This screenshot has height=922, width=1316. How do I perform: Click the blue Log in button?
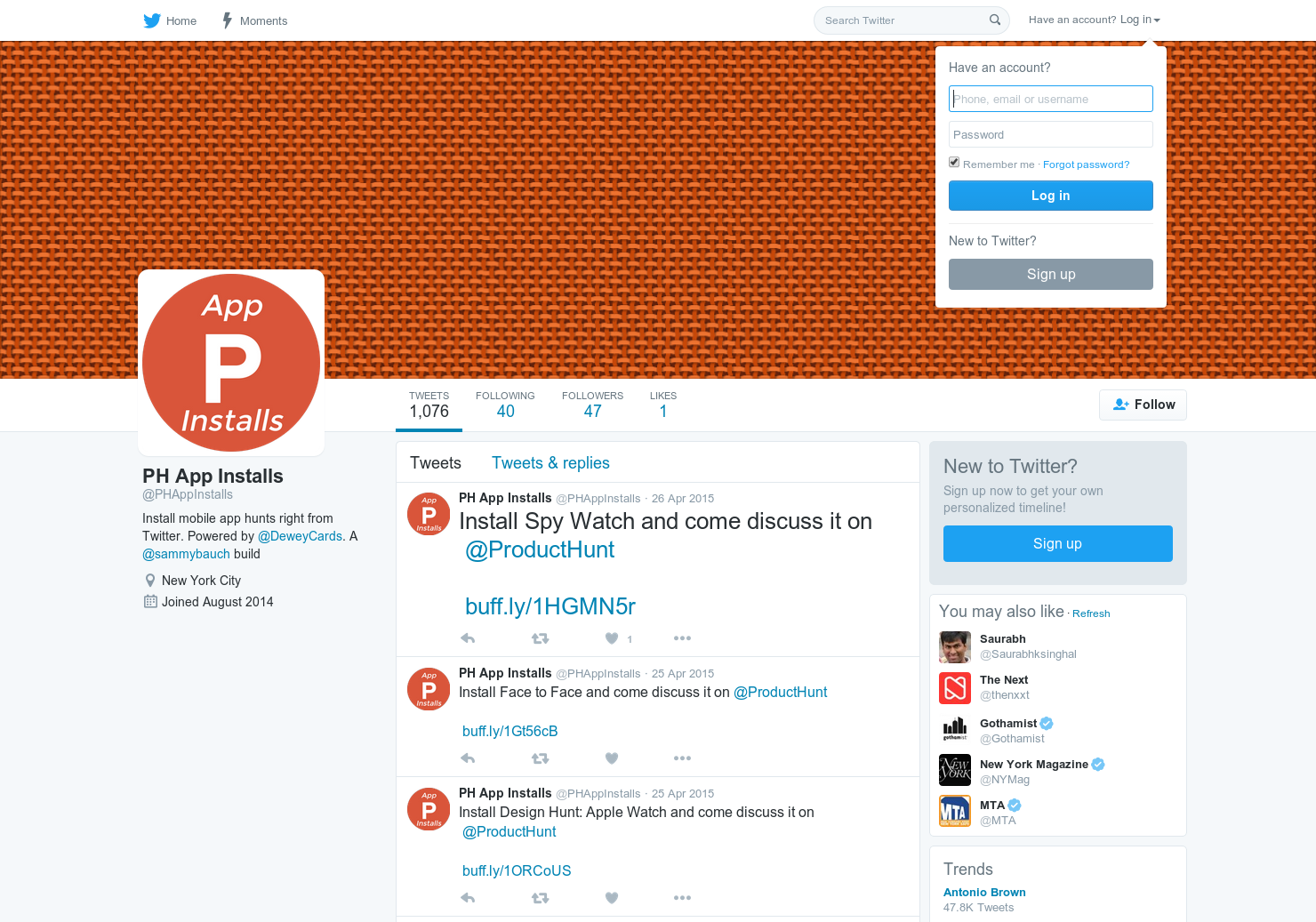click(1051, 196)
